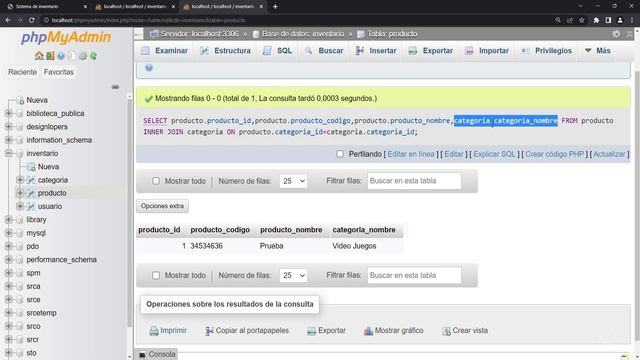Click Base de datos: inventario breadcrumb
Viewport: 640px width, 360px height.
[x=303, y=34]
